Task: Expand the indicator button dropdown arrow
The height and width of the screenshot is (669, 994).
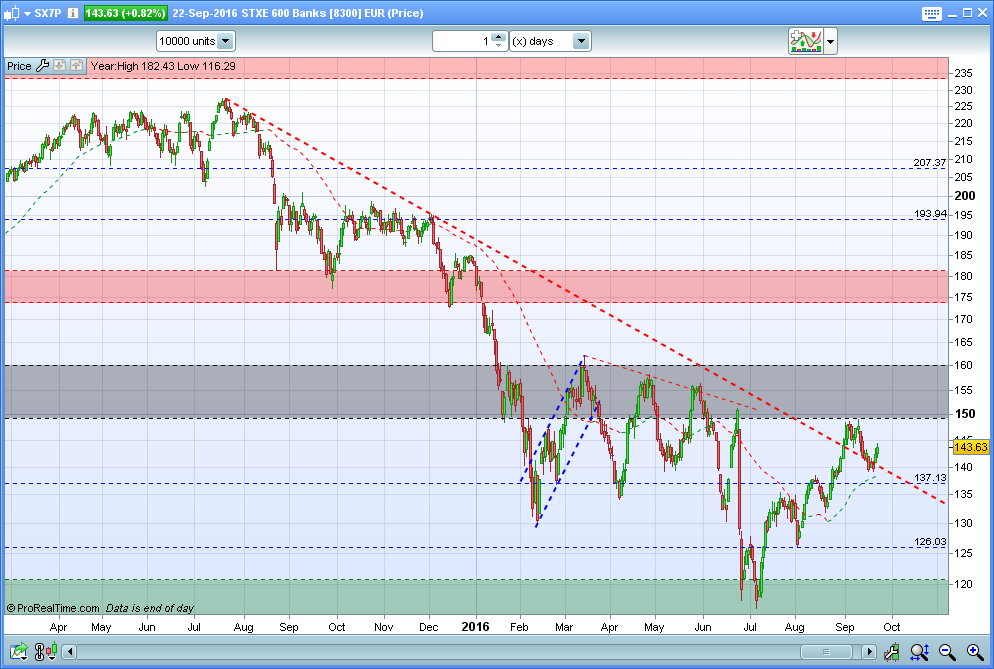Action: pos(830,42)
